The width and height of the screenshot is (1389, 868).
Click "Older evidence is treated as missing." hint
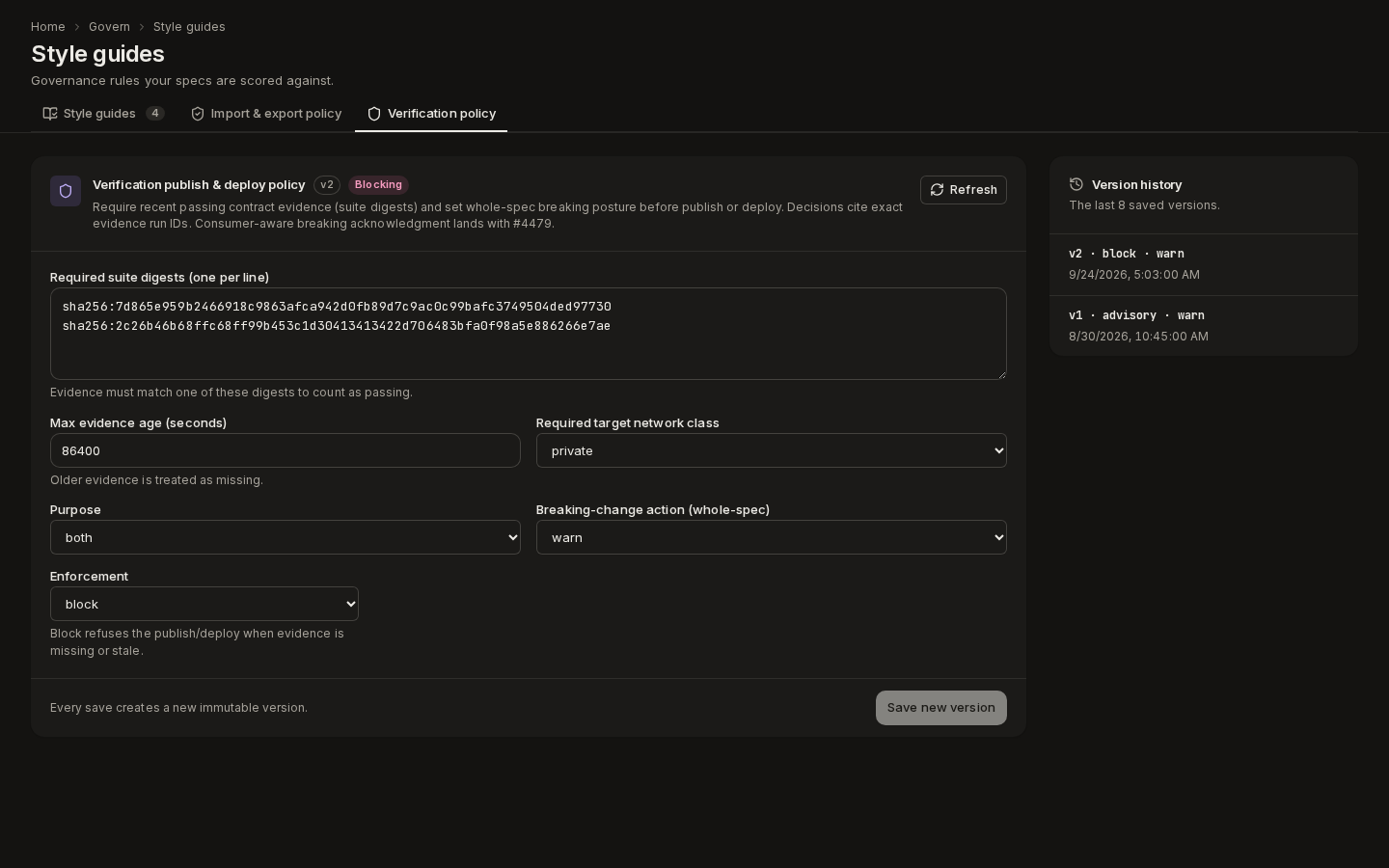[156, 480]
